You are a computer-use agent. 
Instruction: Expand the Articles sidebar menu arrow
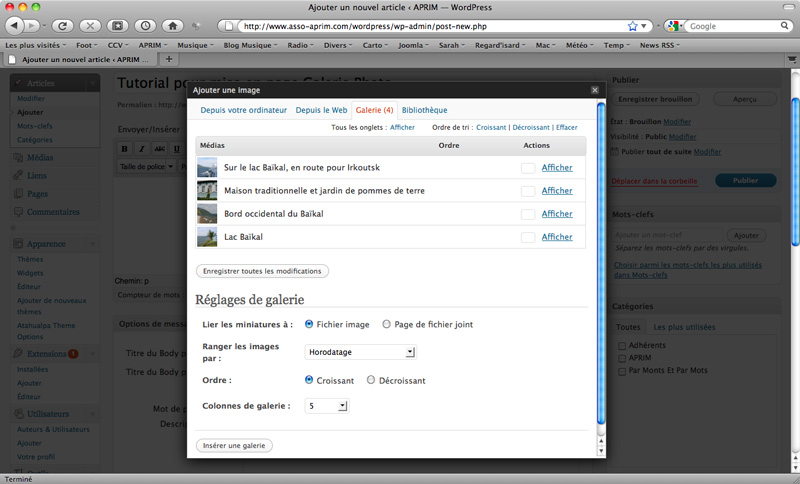tap(92, 83)
